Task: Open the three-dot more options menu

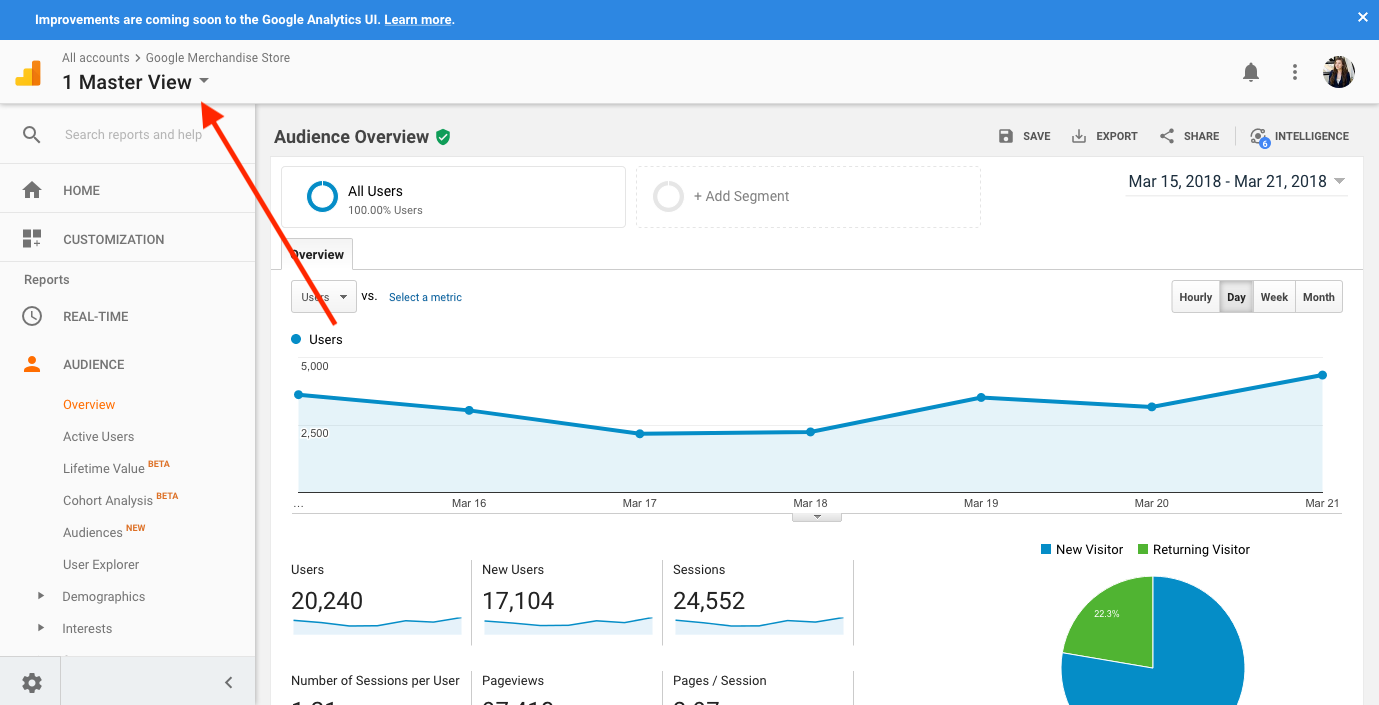Action: [1295, 72]
